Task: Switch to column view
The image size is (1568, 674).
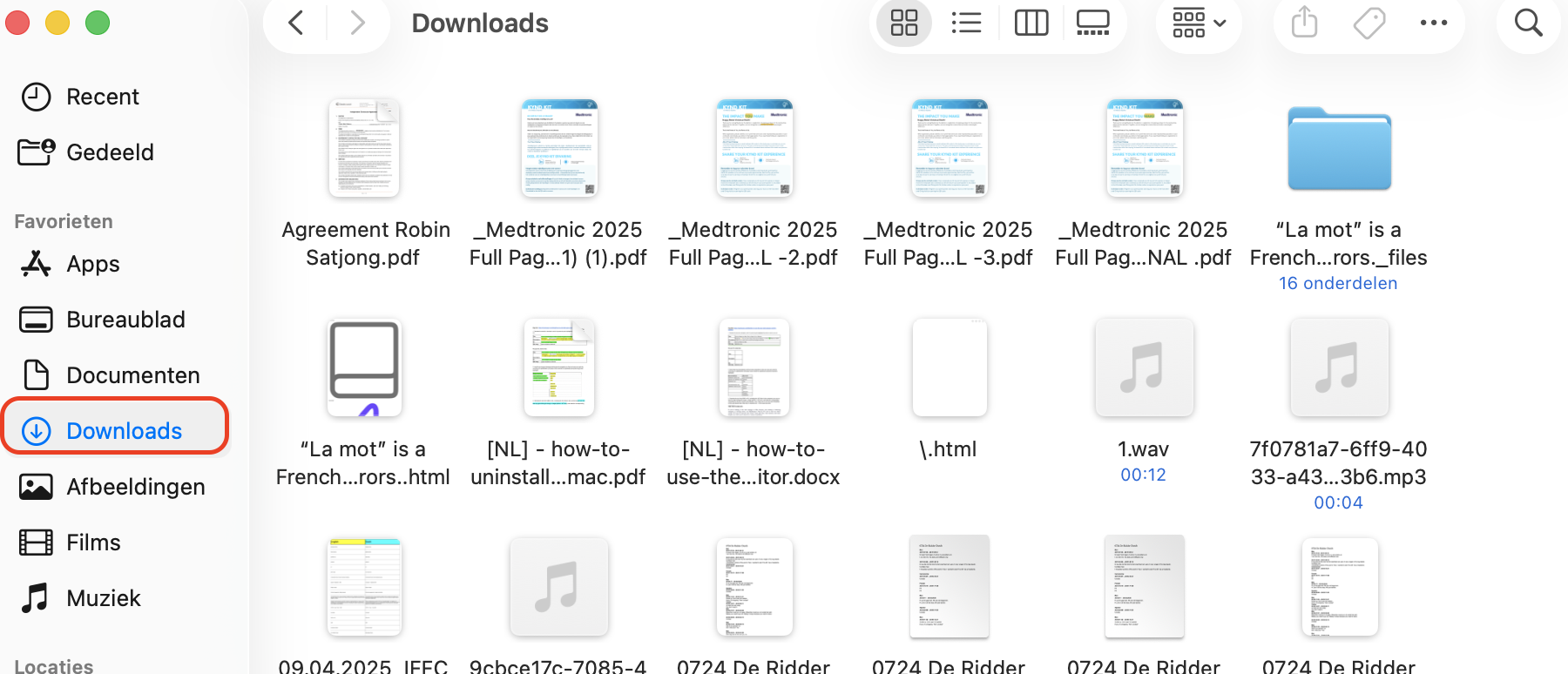Action: (1031, 23)
